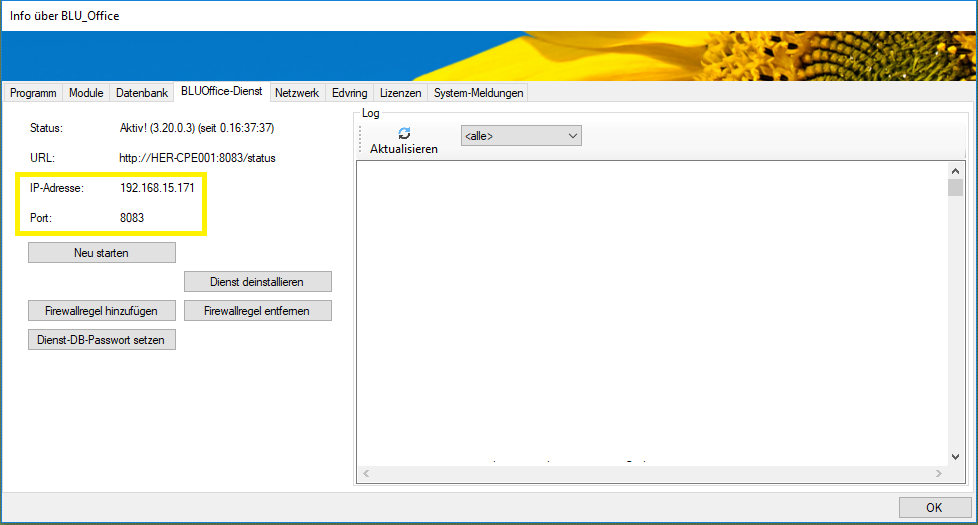
Task: Click the Aktualisieren refresh icon
Action: (x=404, y=134)
